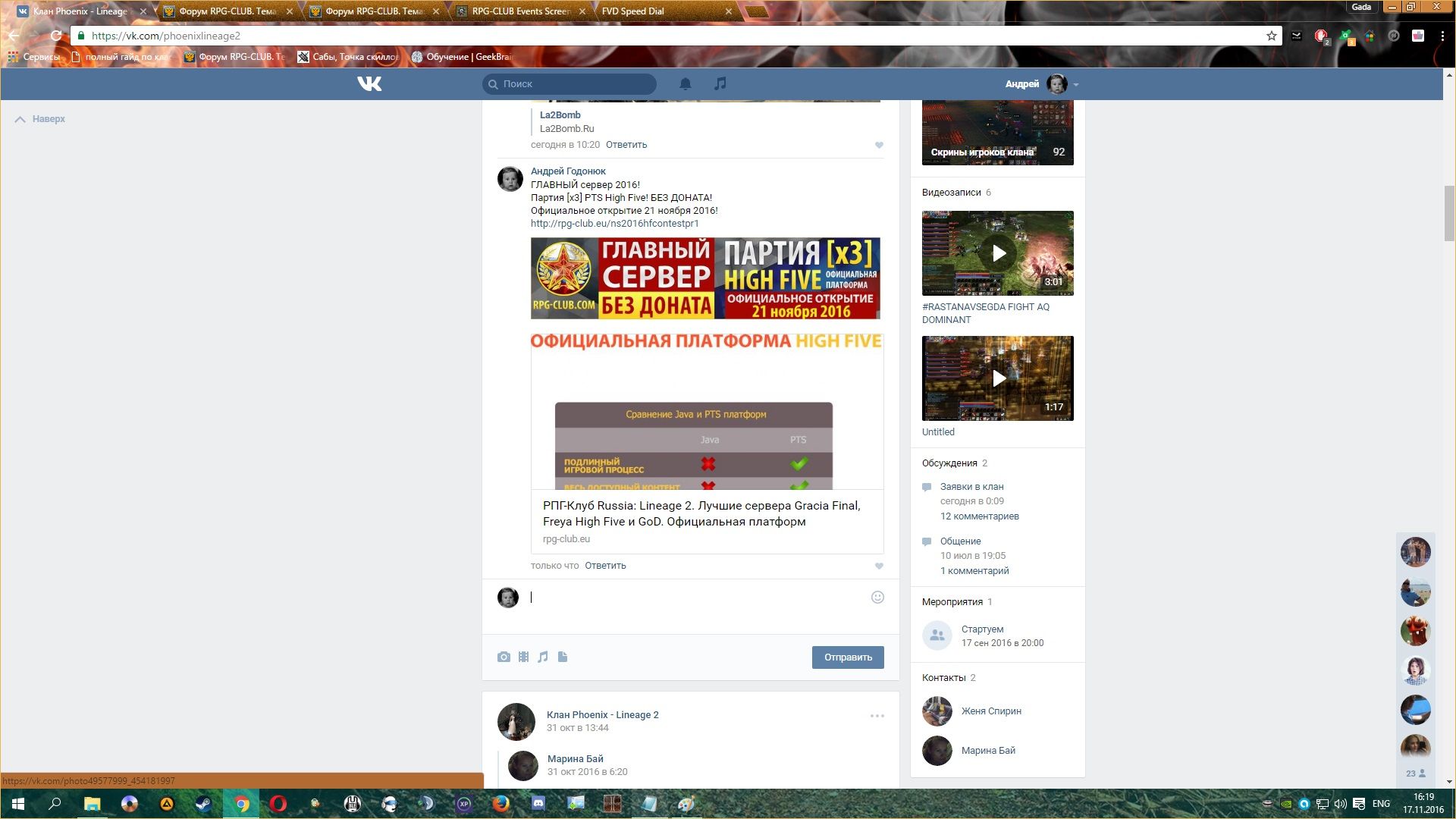Viewport: 1456px width, 819px height.
Task: Attach an audio track to comment
Action: (543, 657)
